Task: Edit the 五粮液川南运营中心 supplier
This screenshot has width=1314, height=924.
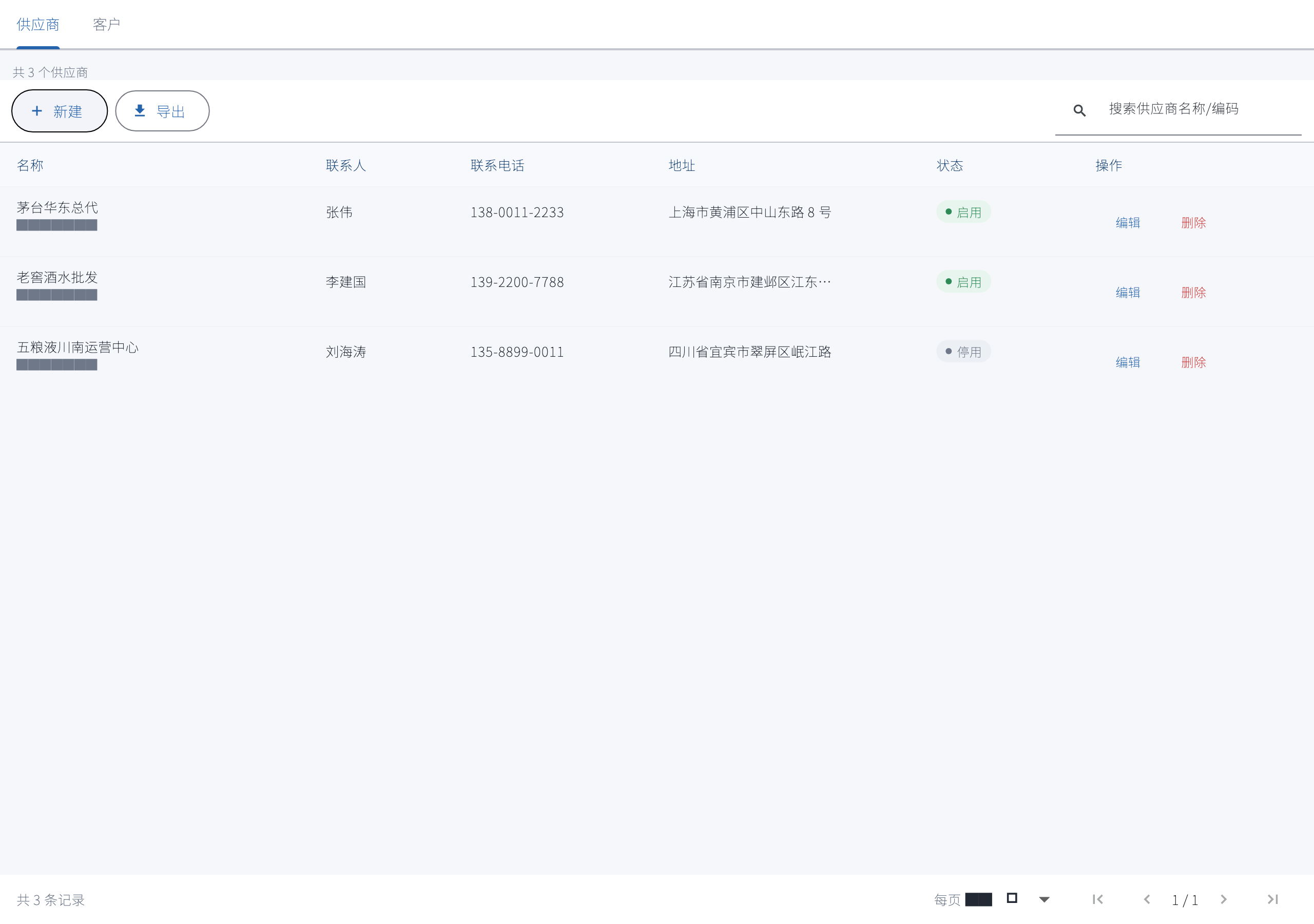Action: point(1128,362)
